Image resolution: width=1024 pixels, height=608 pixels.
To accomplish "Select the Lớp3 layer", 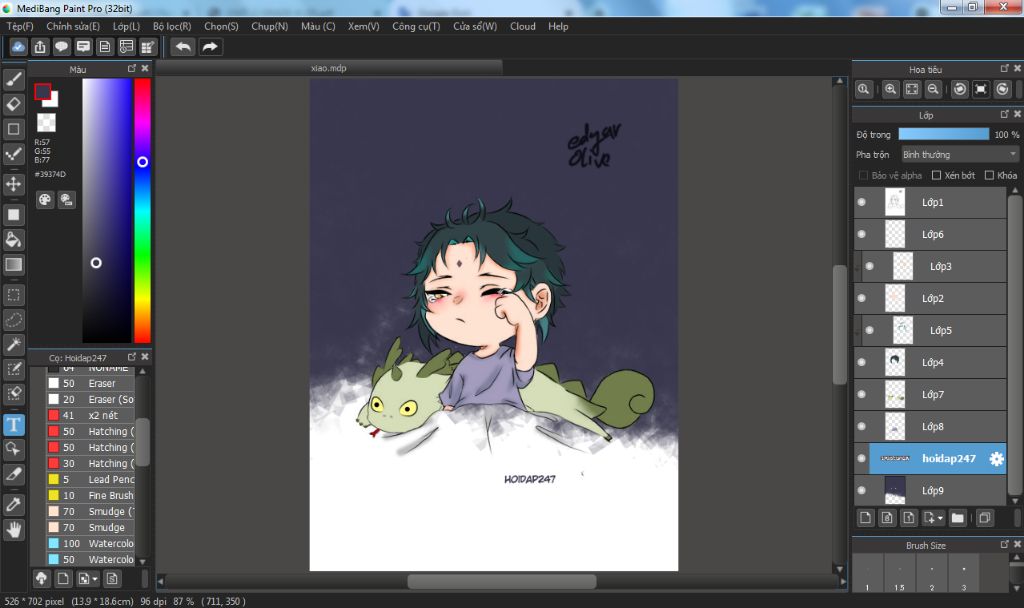I will pos(938,266).
